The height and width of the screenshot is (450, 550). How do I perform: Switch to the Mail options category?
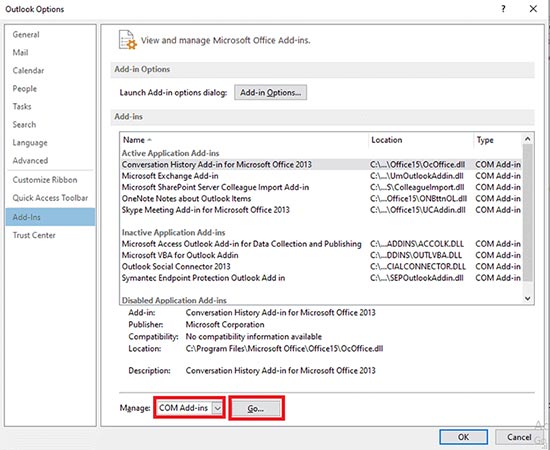[x=20, y=53]
